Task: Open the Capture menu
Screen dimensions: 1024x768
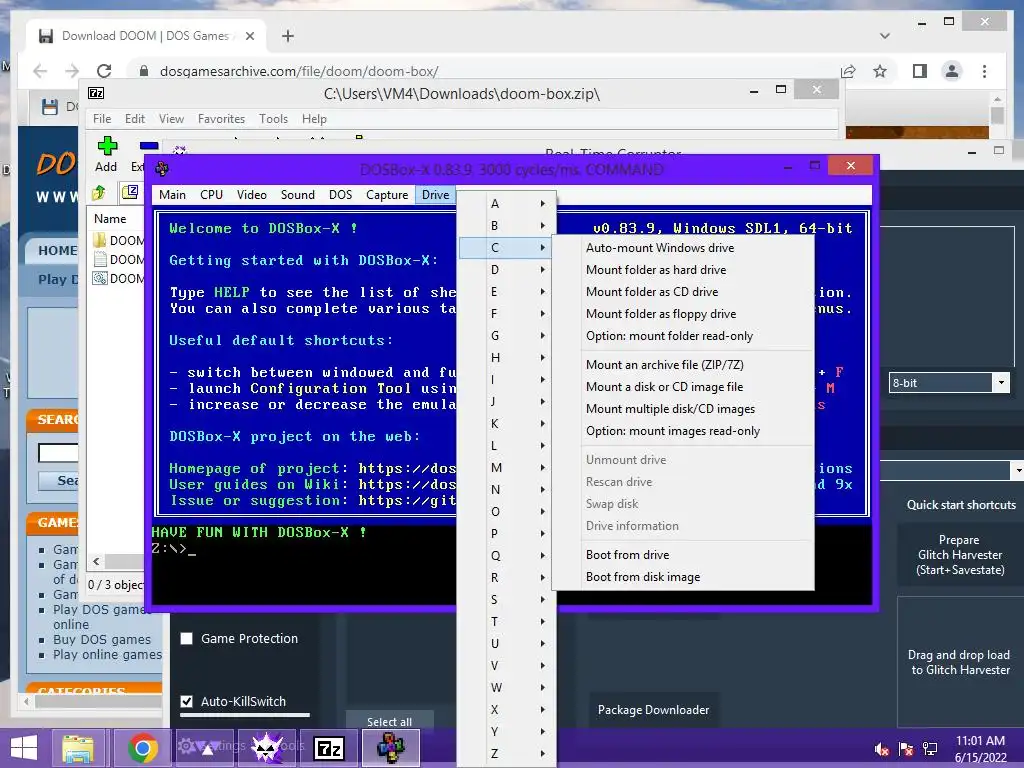Action: pos(387,195)
